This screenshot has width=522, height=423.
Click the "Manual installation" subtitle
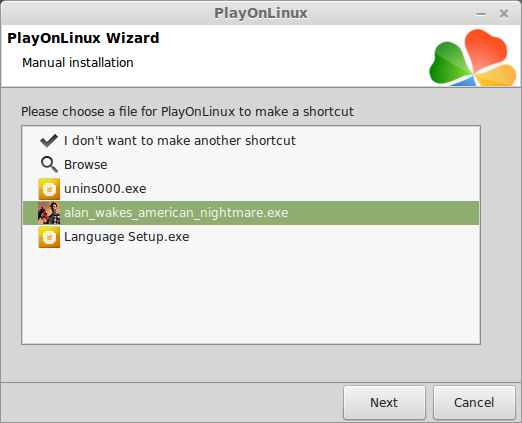click(78, 63)
